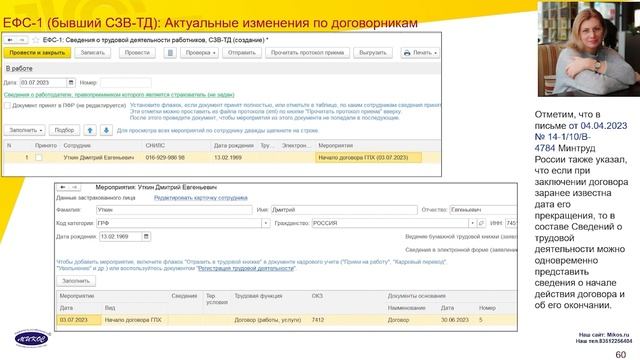The image size is (640, 360).
Task: Select date of birth cell 13.02.1969 in table
Action: 228,157
